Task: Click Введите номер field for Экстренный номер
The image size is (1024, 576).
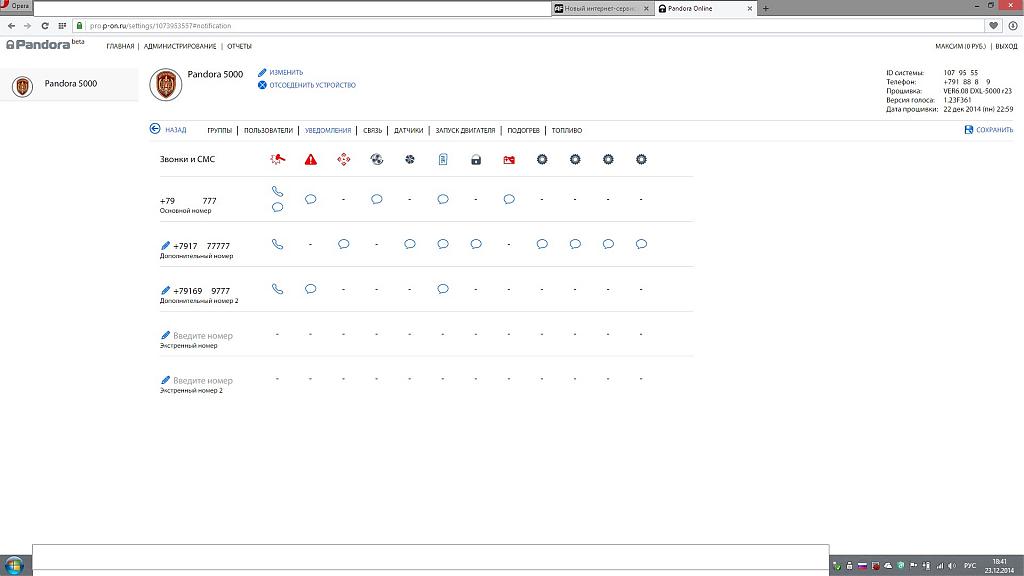Action: tap(203, 336)
